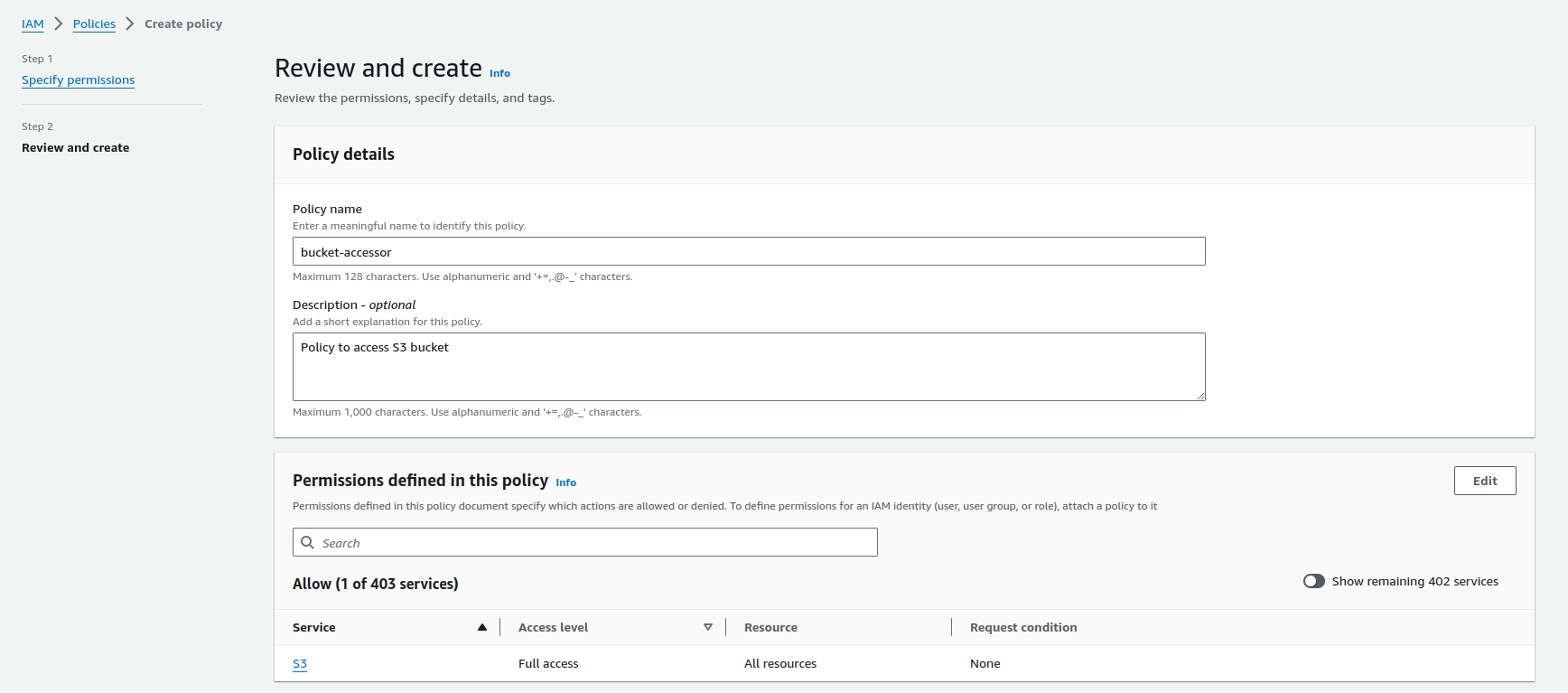Click the search magnifier icon in permissions
Screen dimensions: 1568x693
pos(307,543)
